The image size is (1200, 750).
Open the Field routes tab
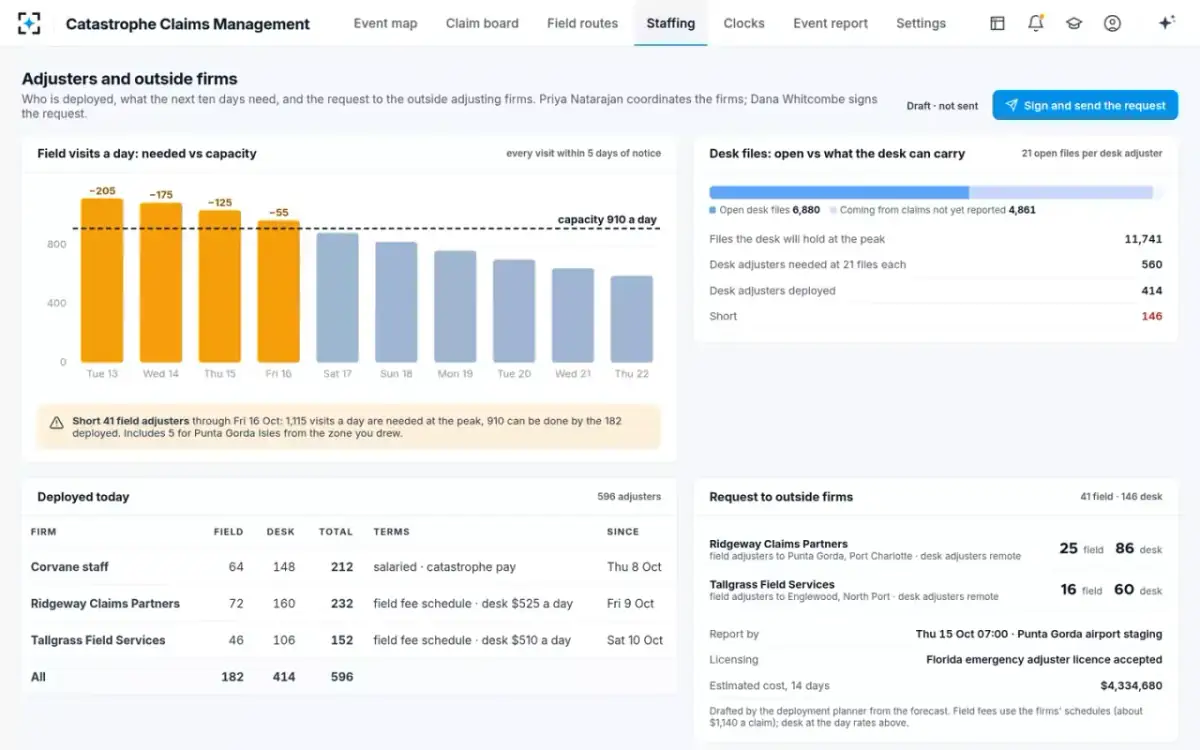click(x=582, y=23)
